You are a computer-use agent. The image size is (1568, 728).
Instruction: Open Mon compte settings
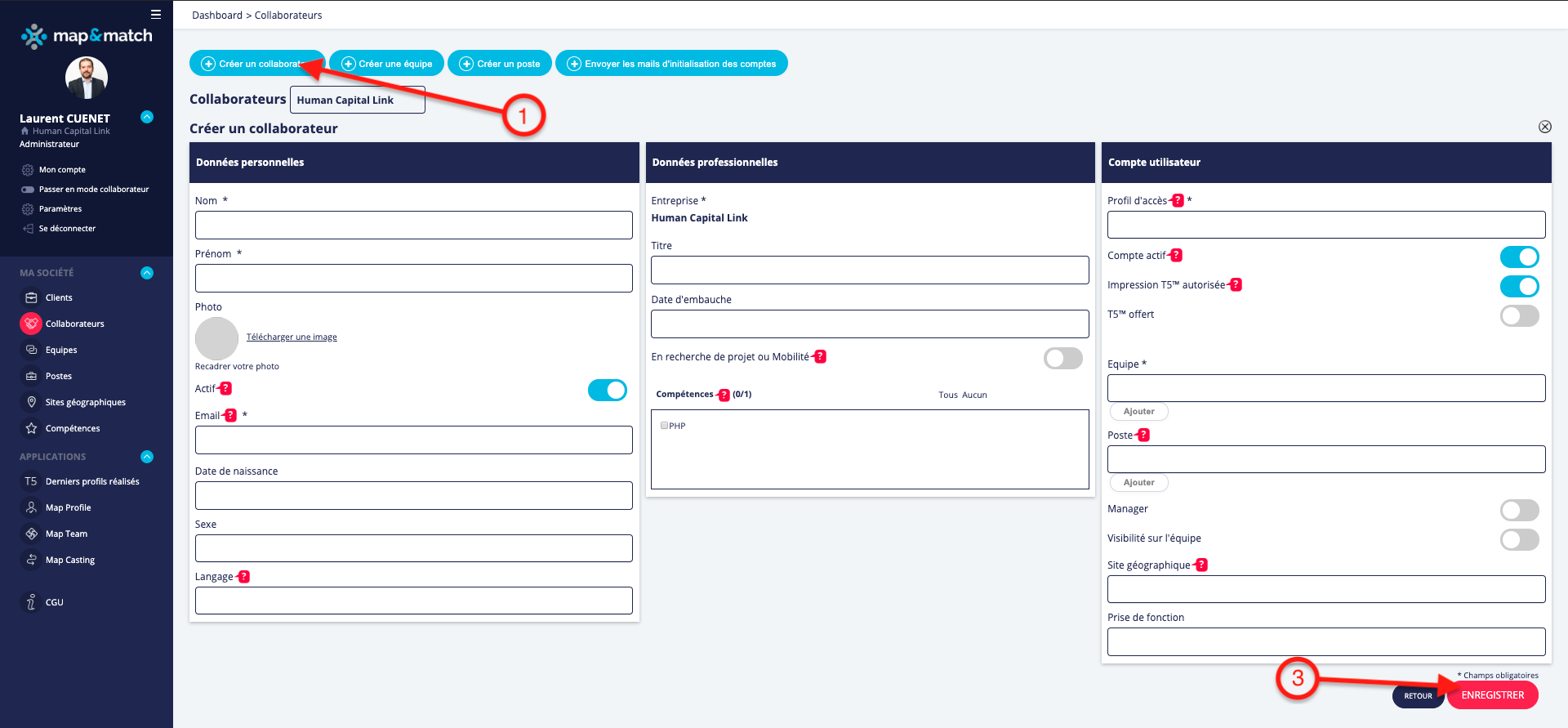click(x=62, y=170)
